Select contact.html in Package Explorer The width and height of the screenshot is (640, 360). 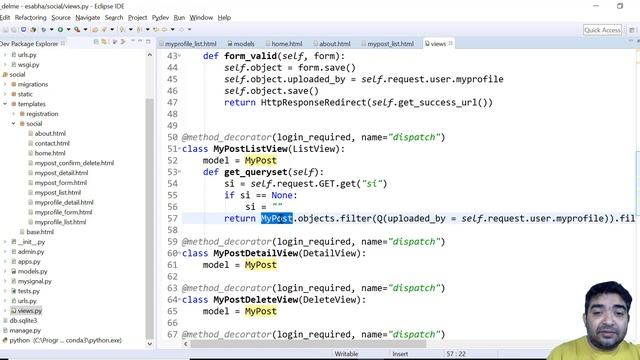(x=52, y=143)
